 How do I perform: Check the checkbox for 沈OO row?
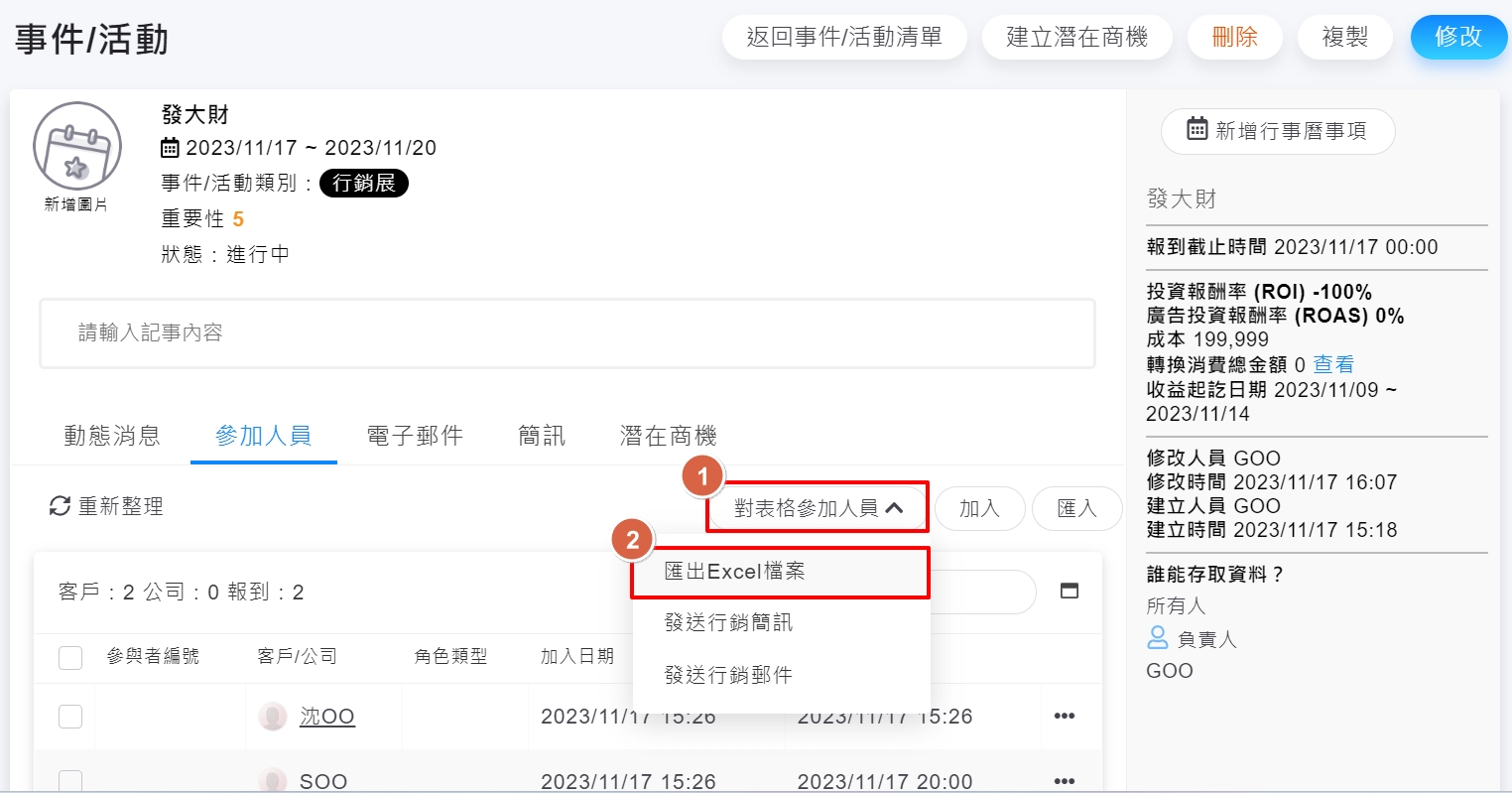pyautogui.click(x=70, y=717)
